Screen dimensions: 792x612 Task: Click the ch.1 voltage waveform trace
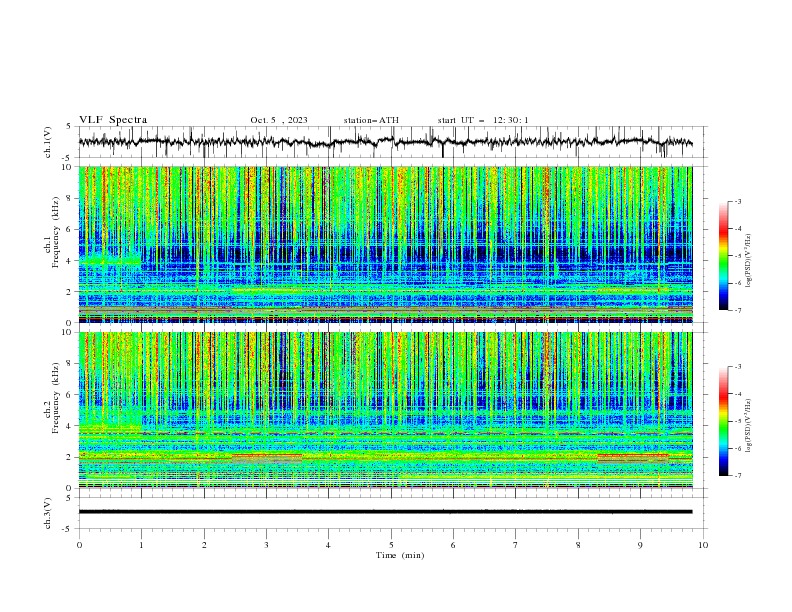pos(385,142)
